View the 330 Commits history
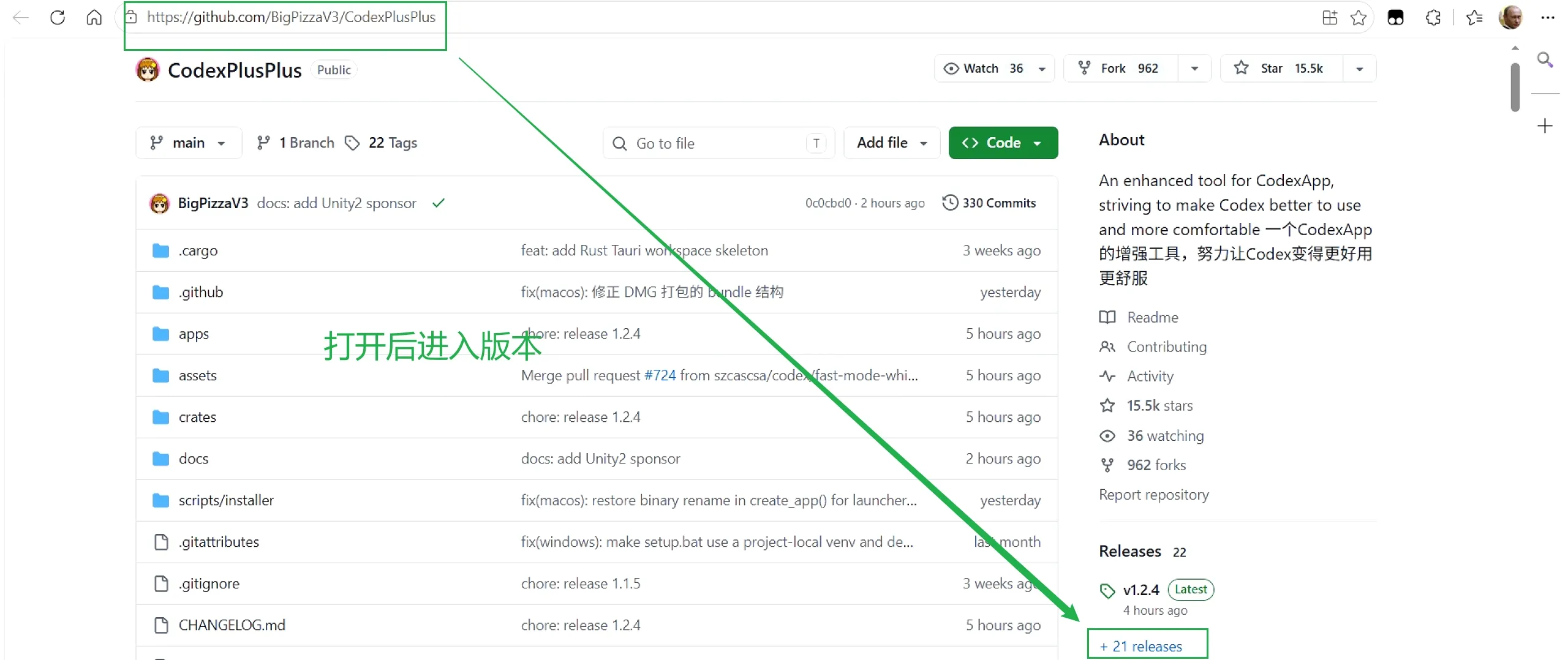 (x=989, y=203)
